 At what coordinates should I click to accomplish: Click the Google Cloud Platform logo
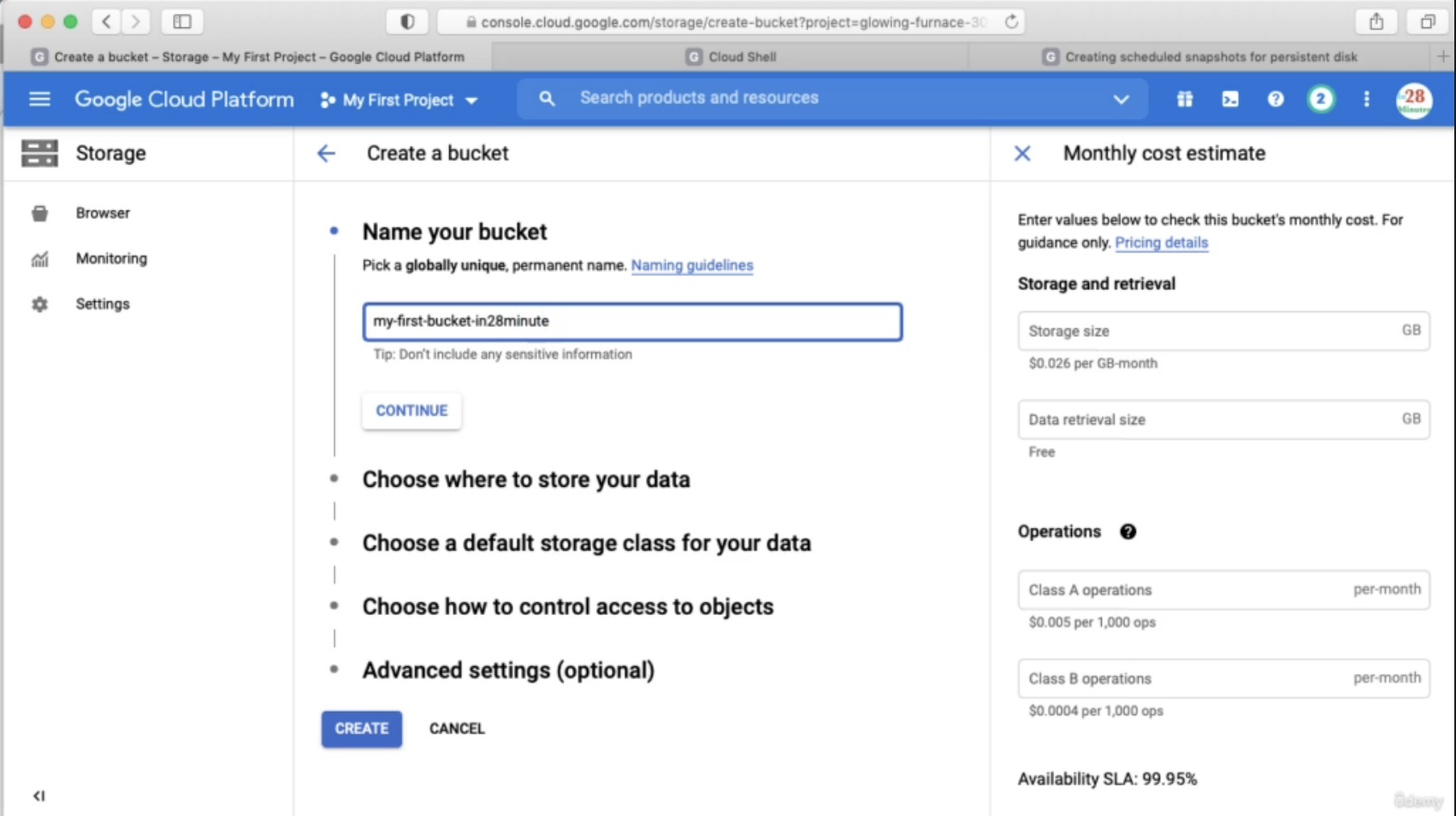click(184, 99)
